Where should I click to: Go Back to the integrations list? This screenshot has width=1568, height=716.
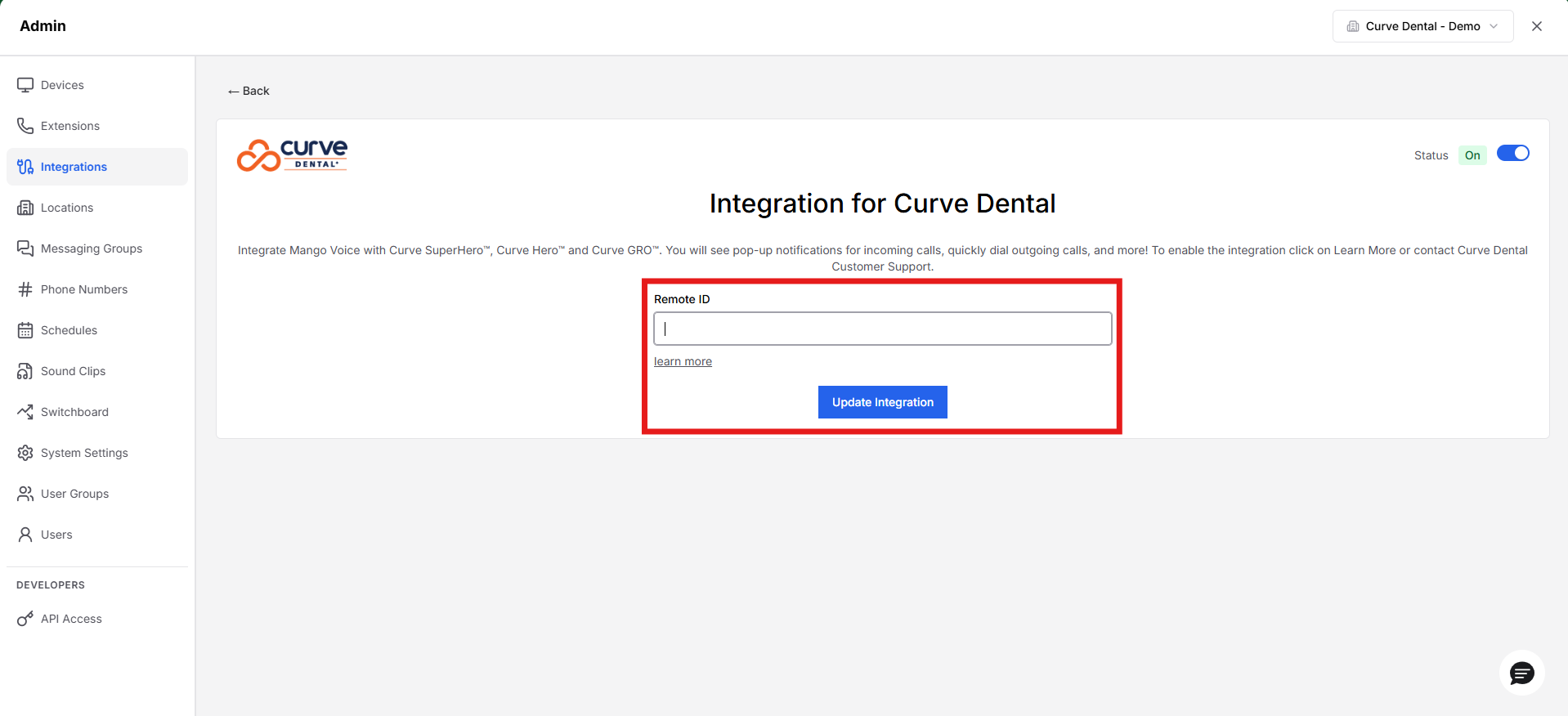pos(249,91)
